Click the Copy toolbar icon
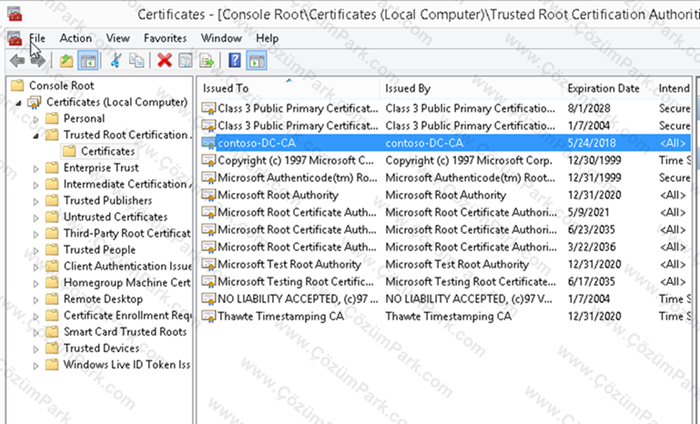 (137, 60)
